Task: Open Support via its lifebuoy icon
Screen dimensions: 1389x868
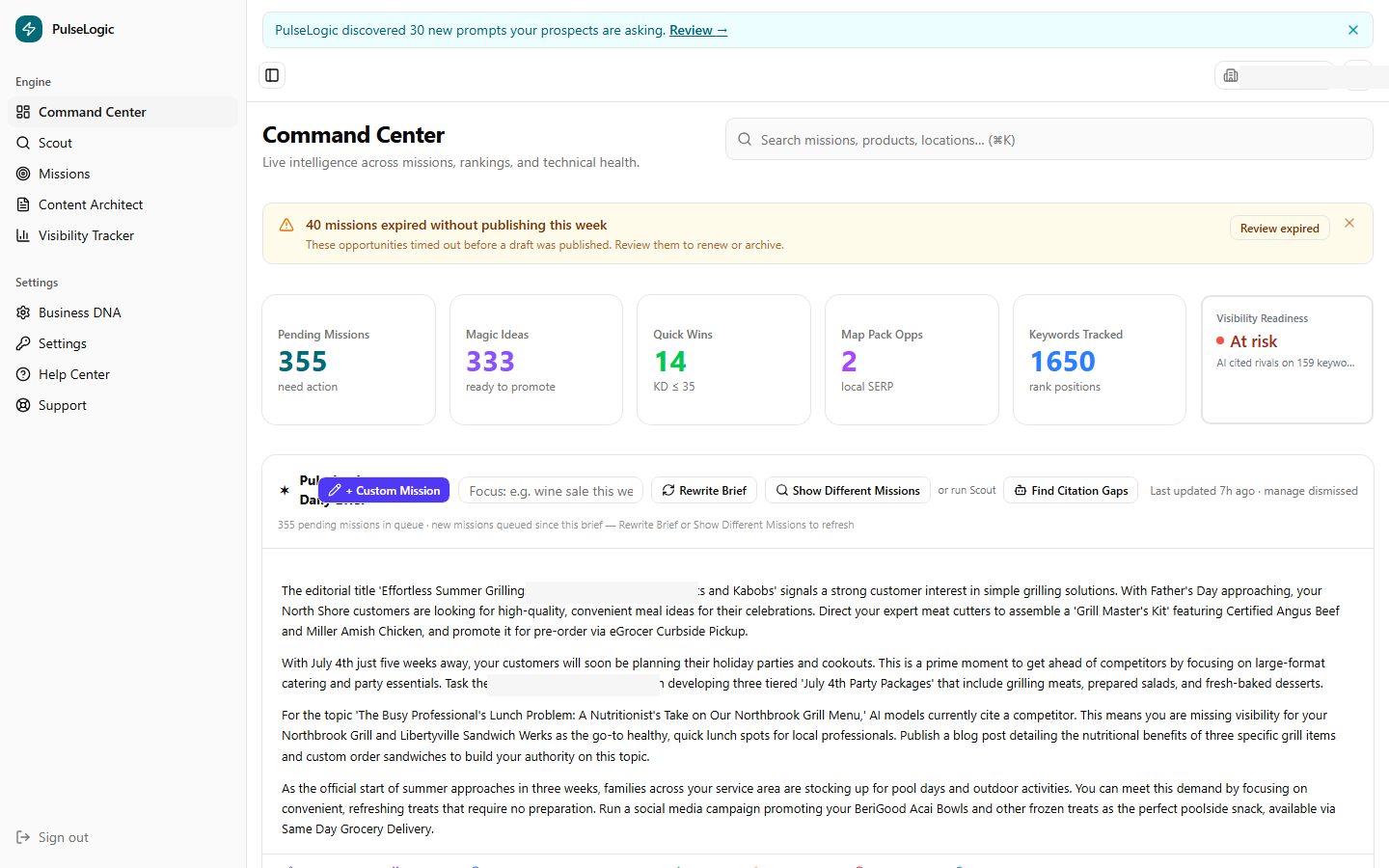Action: (23, 405)
